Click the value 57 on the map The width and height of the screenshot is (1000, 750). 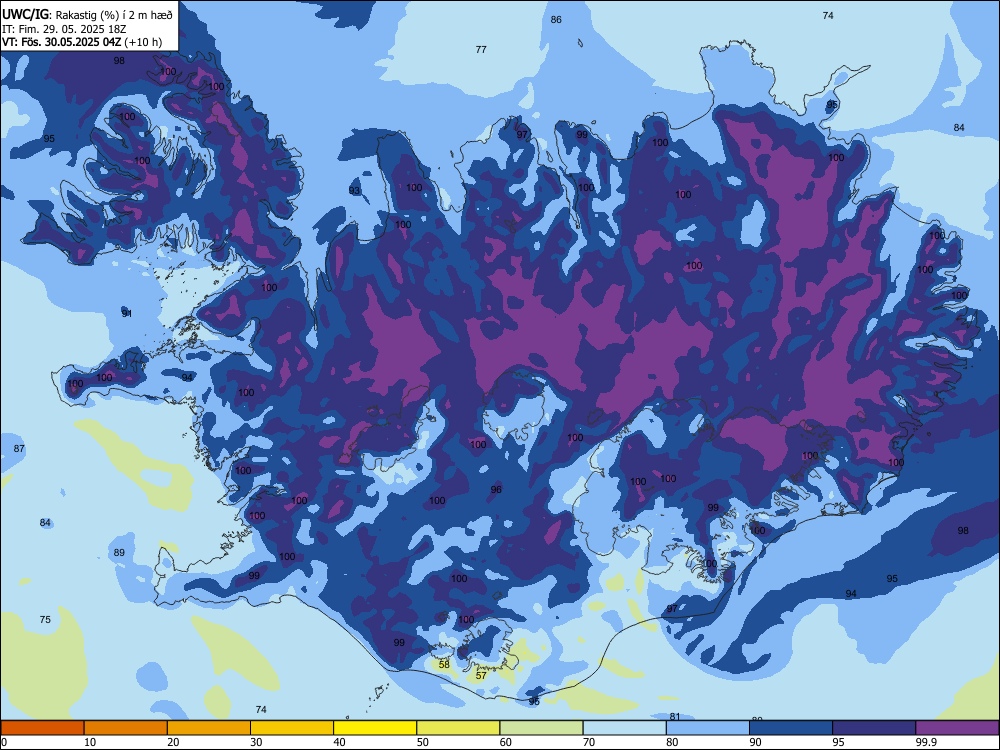(481, 675)
